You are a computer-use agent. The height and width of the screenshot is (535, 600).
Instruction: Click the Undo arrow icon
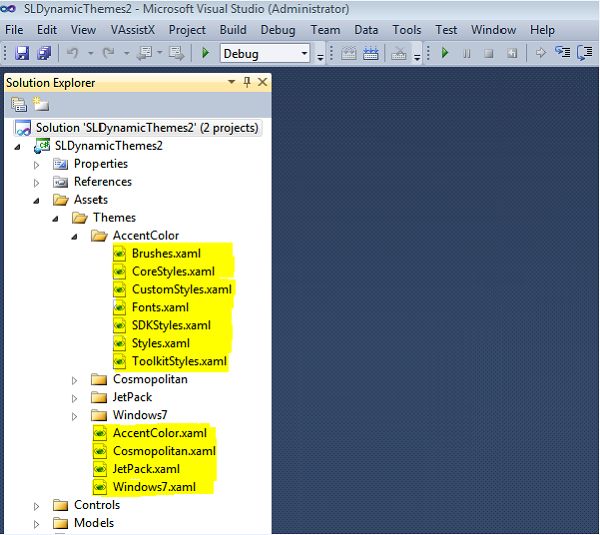[72, 53]
